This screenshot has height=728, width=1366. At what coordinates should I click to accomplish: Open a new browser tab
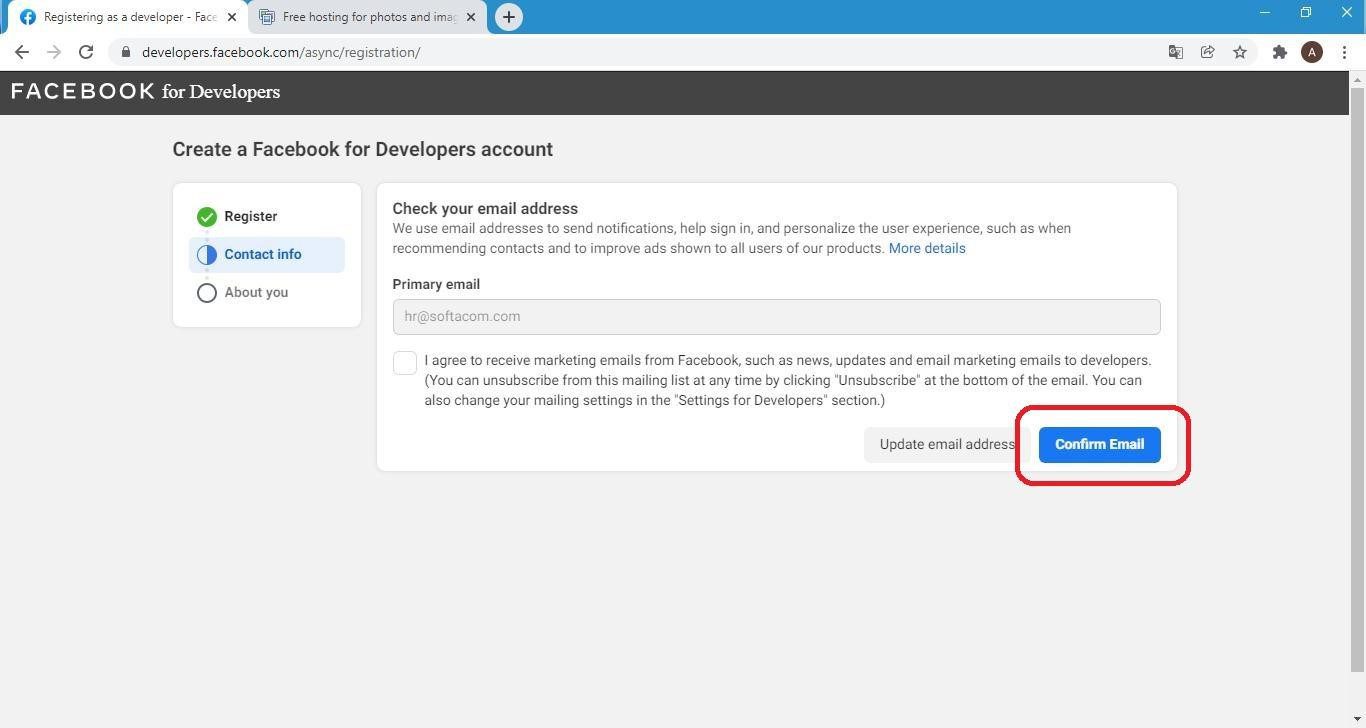[x=509, y=17]
